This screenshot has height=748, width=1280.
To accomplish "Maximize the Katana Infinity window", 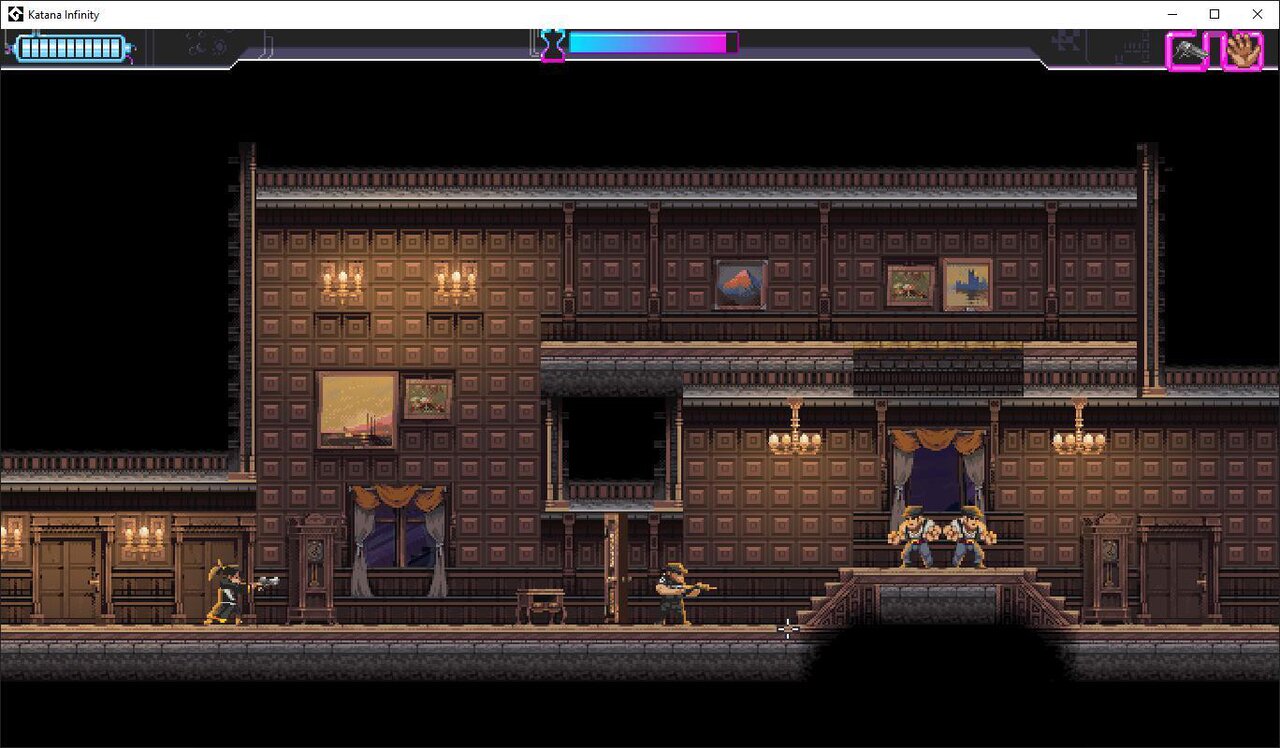I will point(1214,14).
